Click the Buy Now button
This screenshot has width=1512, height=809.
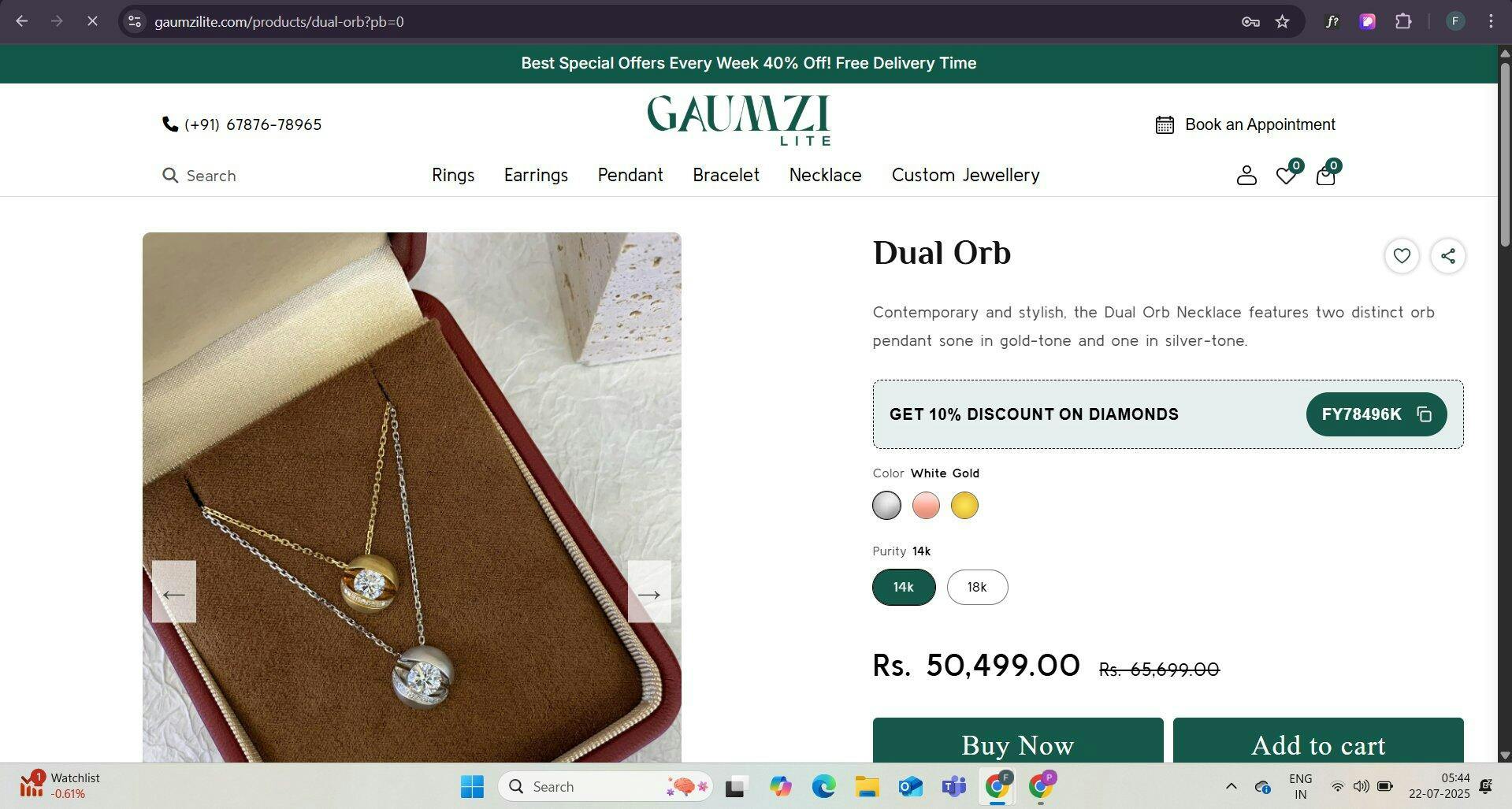[1017, 740]
